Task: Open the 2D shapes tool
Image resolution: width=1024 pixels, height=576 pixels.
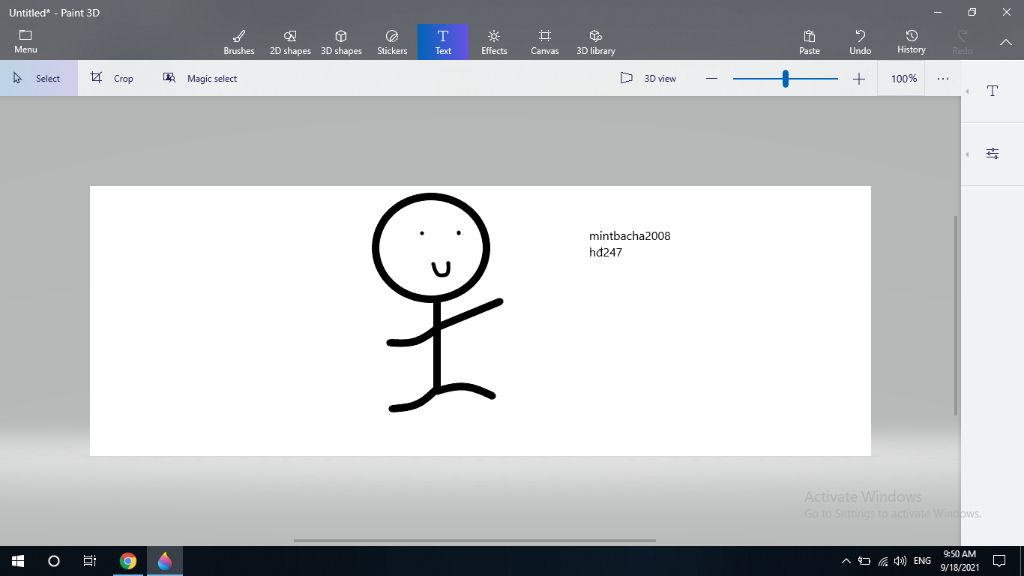Action: pyautogui.click(x=290, y=42)
